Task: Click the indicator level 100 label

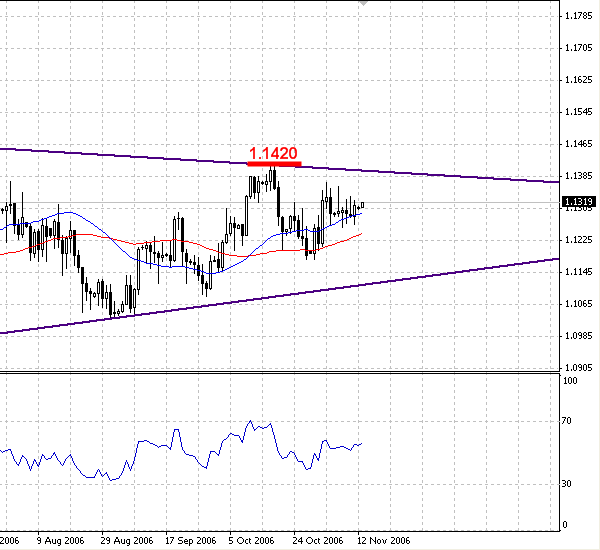Action: pos(570,381)
